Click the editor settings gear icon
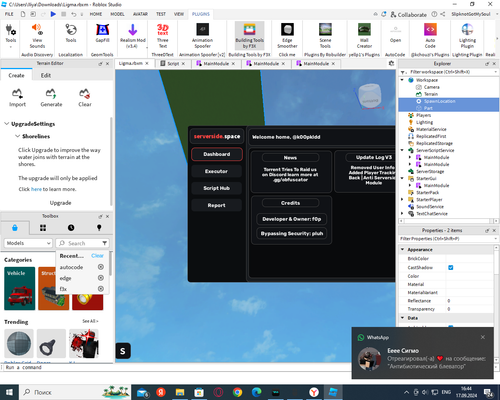This screenshot has height=400, width=500. pos(391,63)
